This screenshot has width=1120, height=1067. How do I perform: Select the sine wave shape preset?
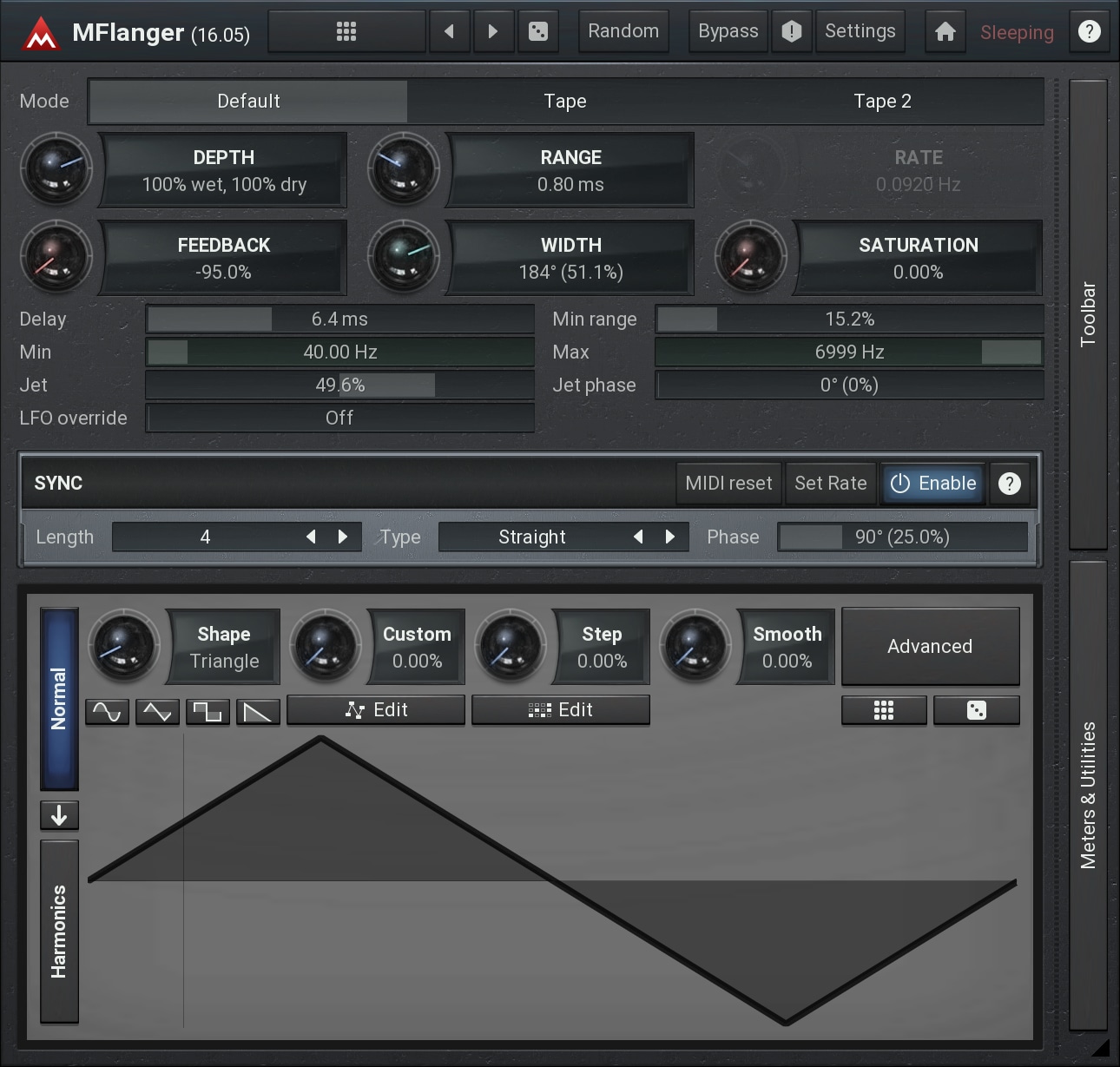pos(108,713)
